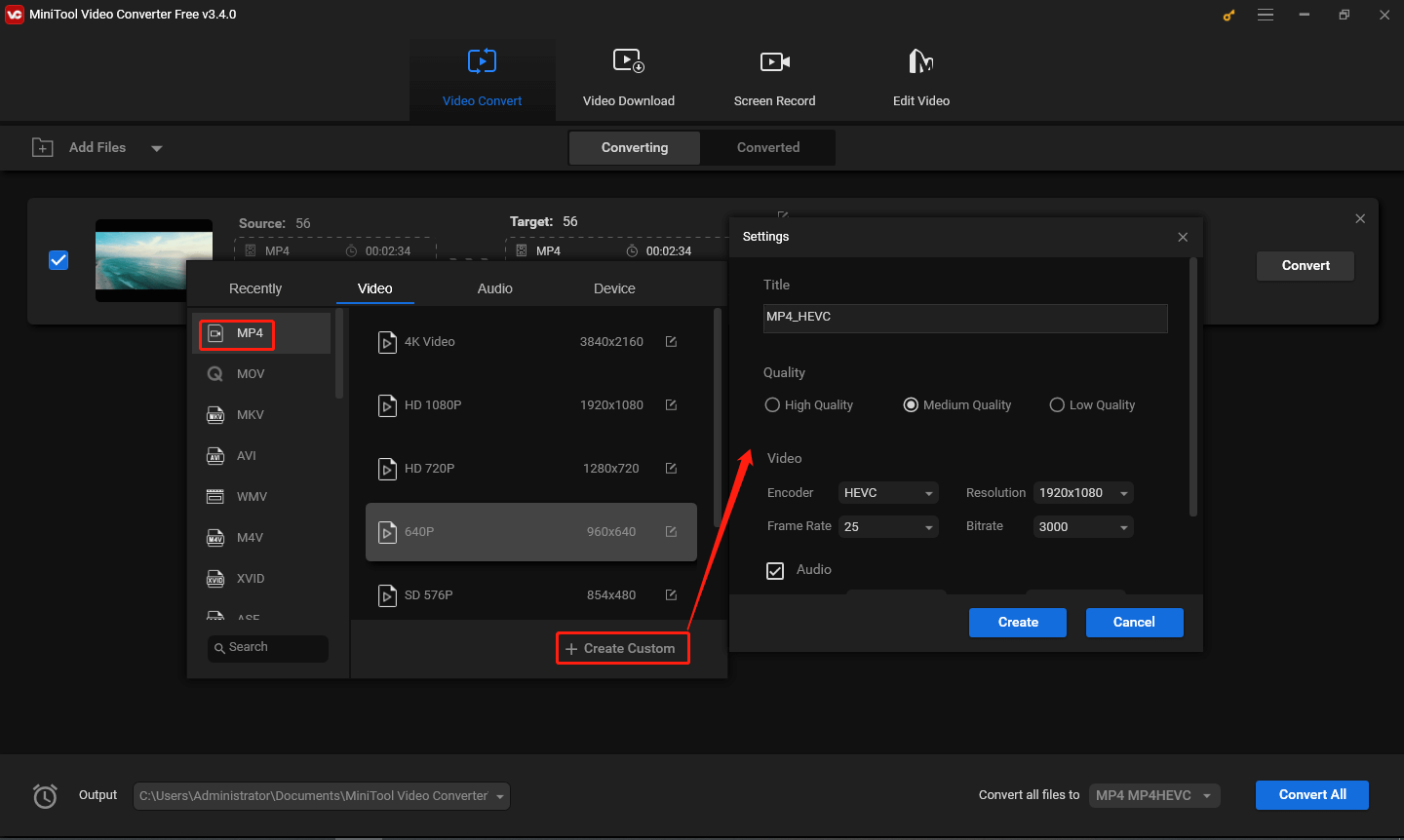Click the edit icon for HD 1080P preset
The image size is (1404, 840).
[x=671, y=404]
